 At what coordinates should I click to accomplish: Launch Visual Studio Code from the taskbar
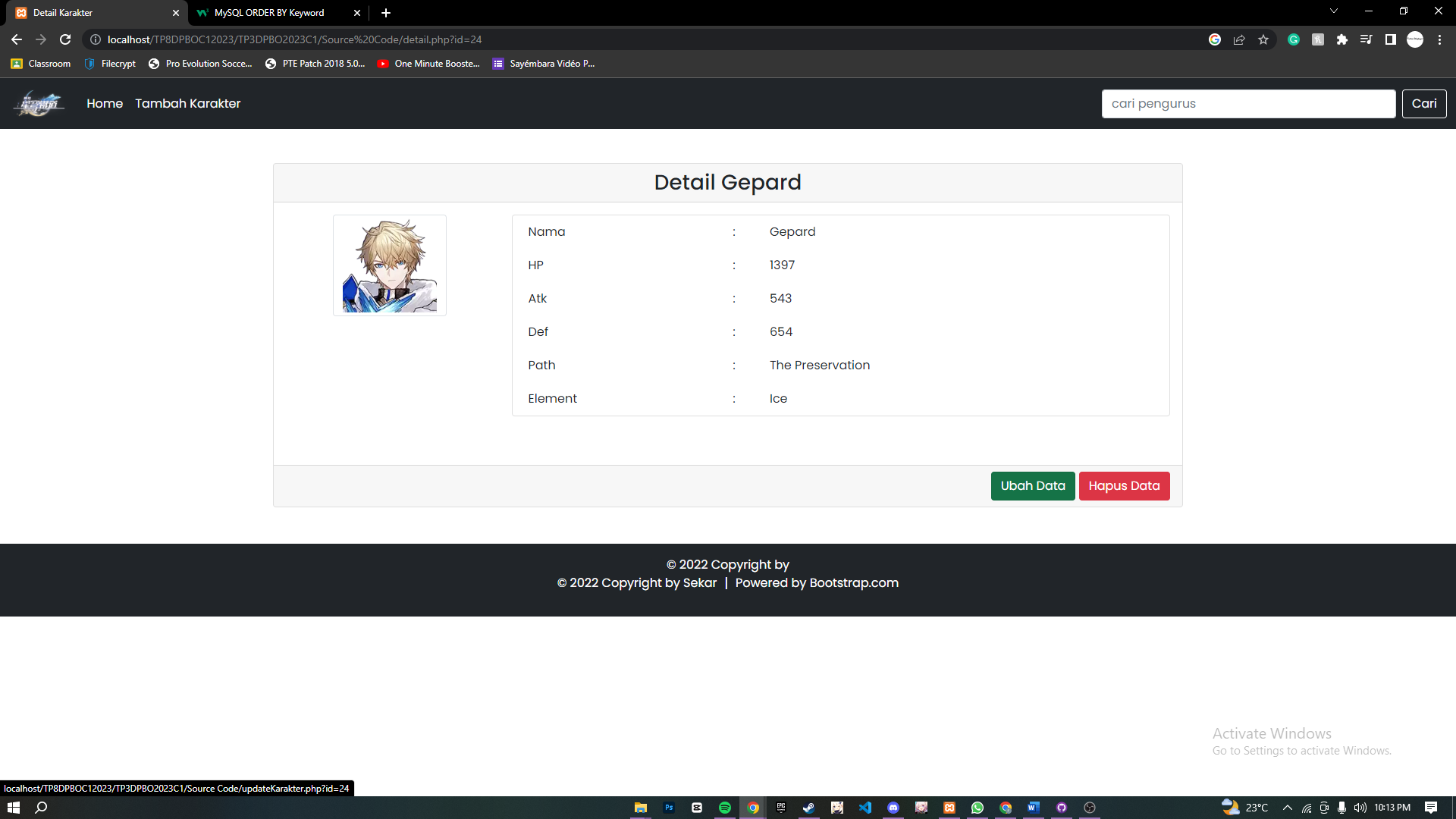coord(865,807)
